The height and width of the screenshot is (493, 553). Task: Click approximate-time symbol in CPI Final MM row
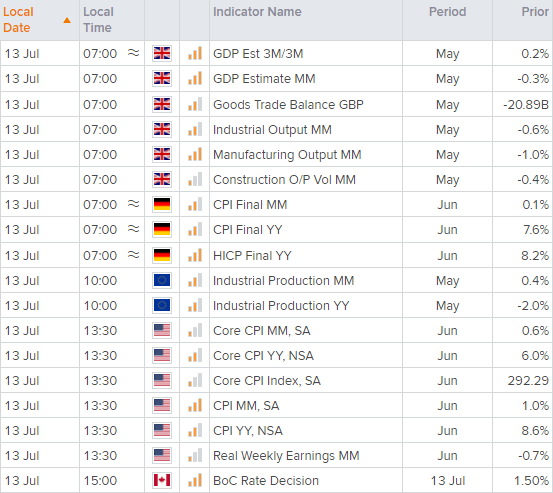coord(133,204)
